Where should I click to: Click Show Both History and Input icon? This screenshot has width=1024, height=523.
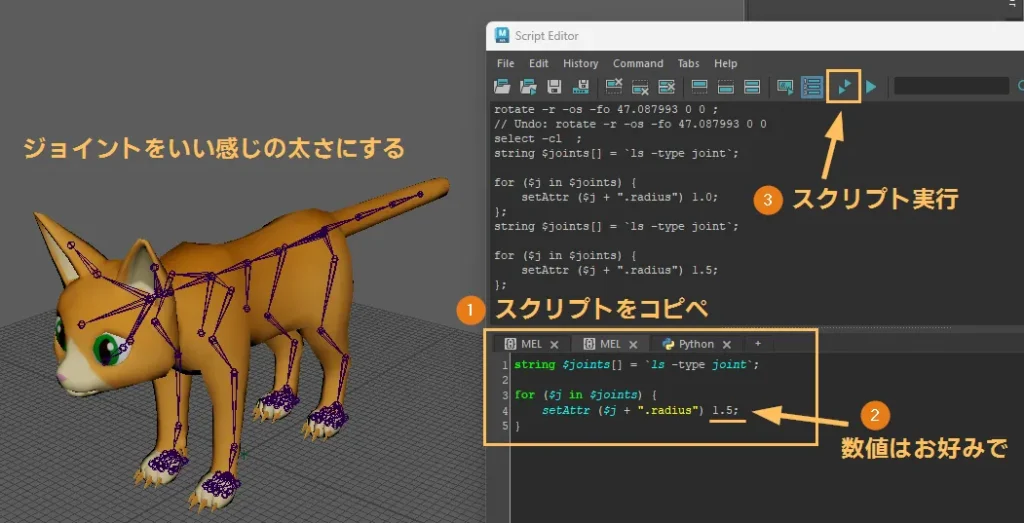pyautogui.click(x=752, y=86)
